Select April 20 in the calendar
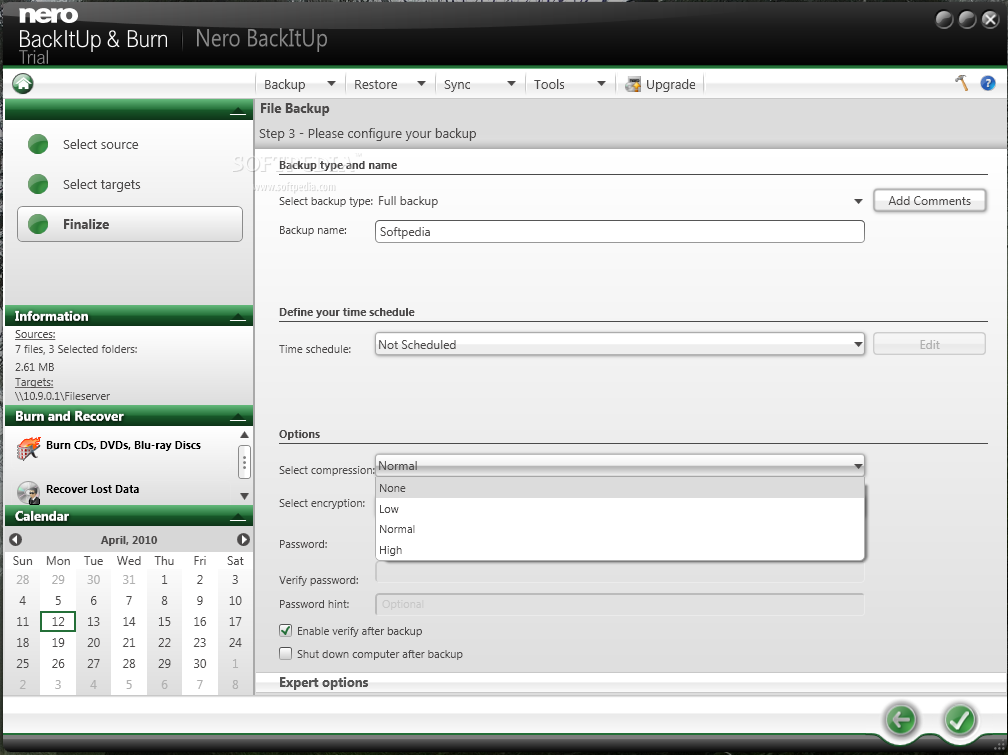 93,642
